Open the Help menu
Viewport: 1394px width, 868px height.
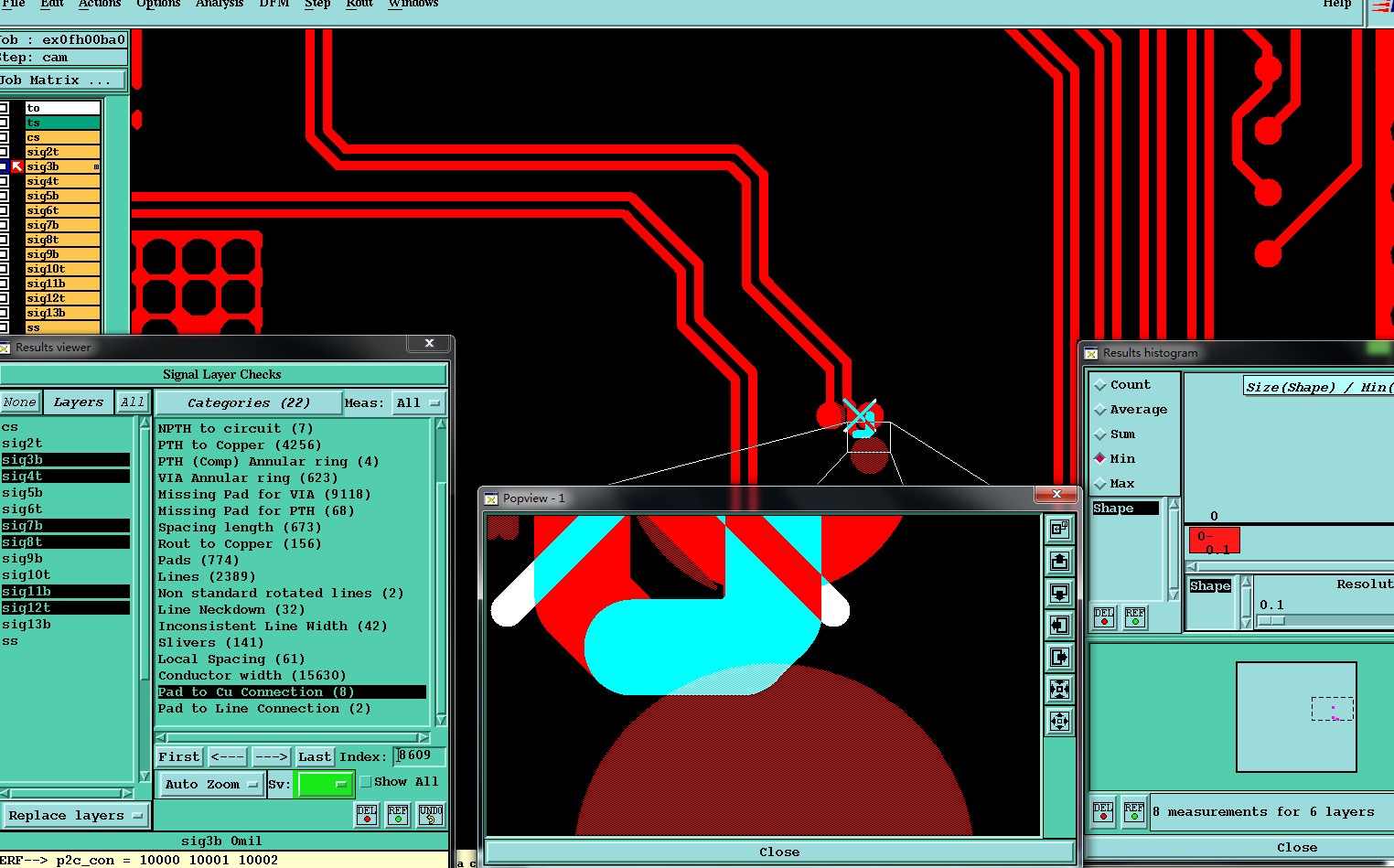click(1336, 4)
